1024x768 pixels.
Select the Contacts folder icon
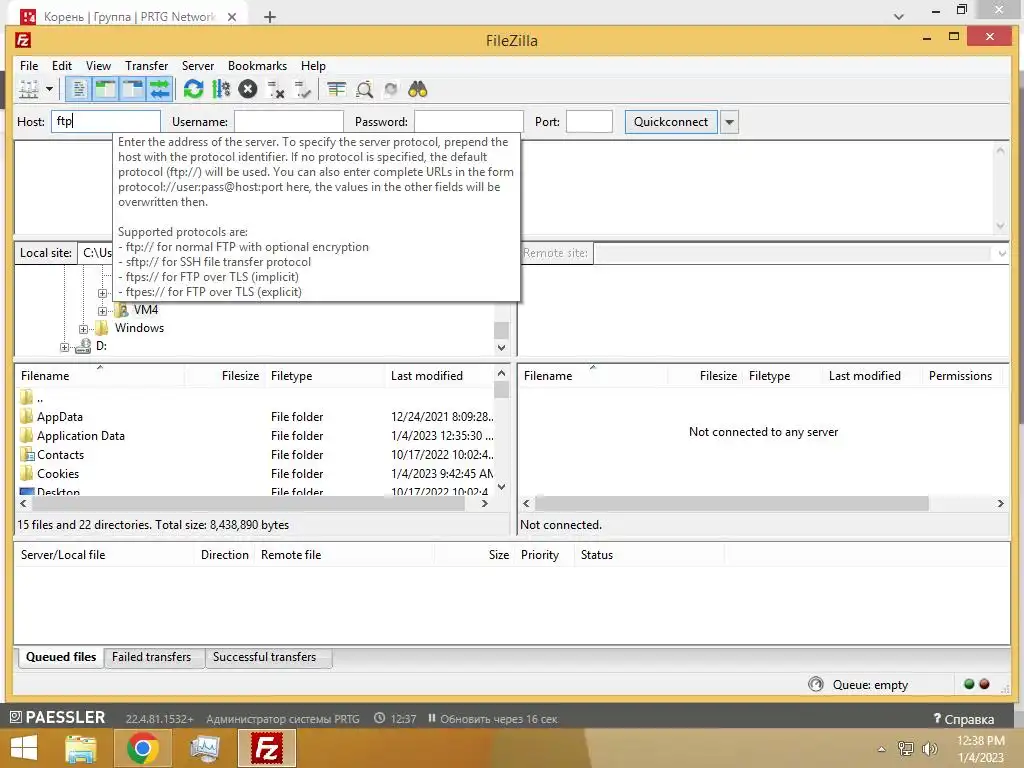tap(27, 455)
